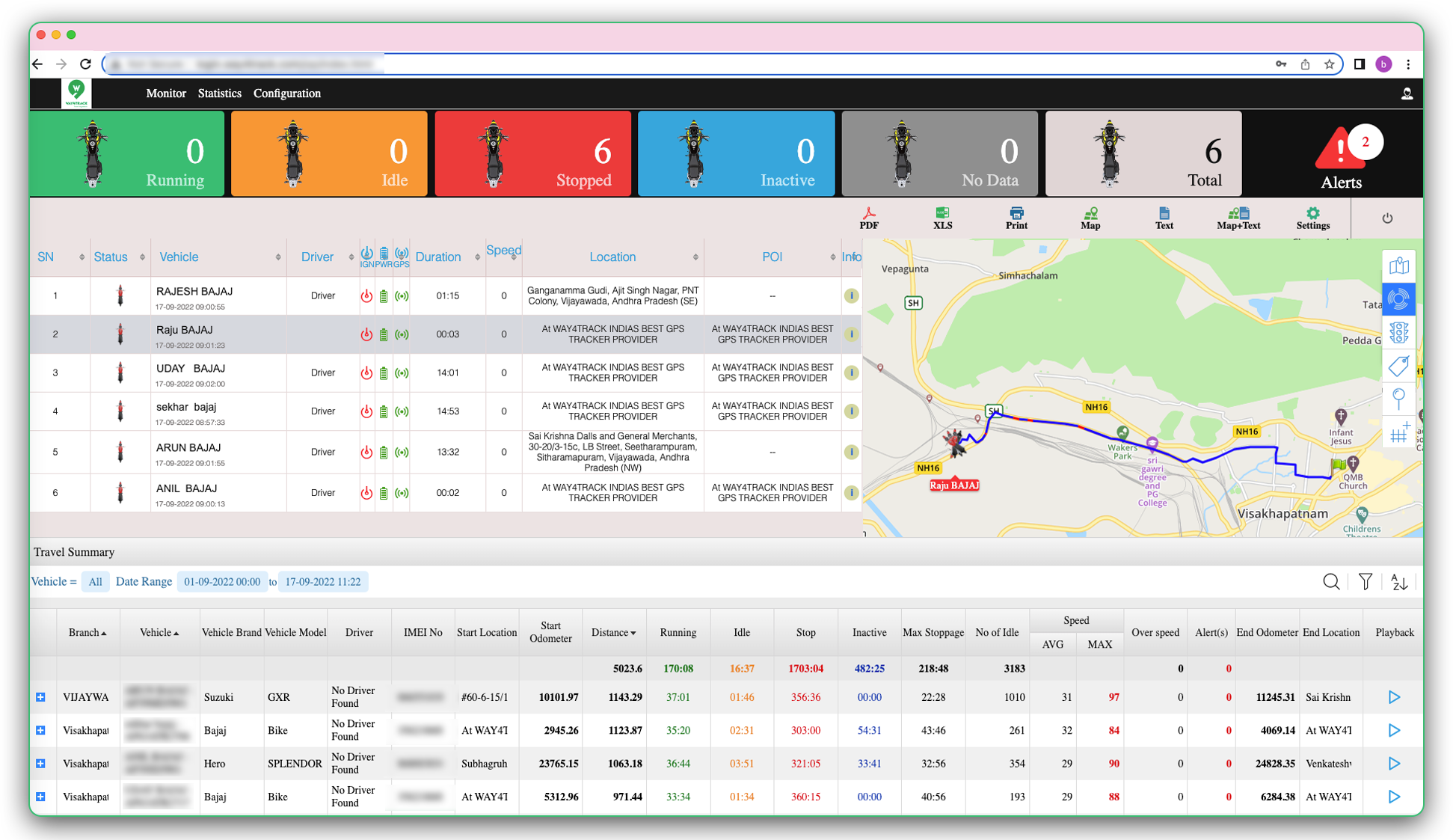
Task: Open the Monitor menu
Action: (166, 93)
